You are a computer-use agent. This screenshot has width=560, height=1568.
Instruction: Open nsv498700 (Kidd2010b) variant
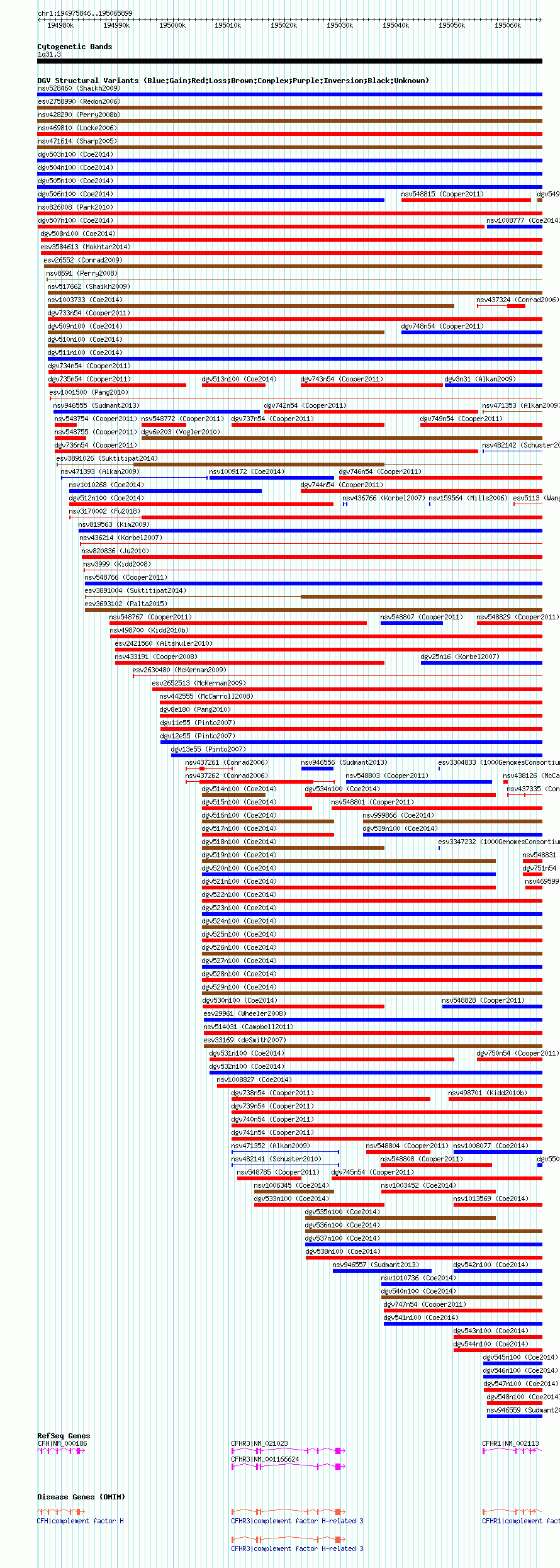149,630
